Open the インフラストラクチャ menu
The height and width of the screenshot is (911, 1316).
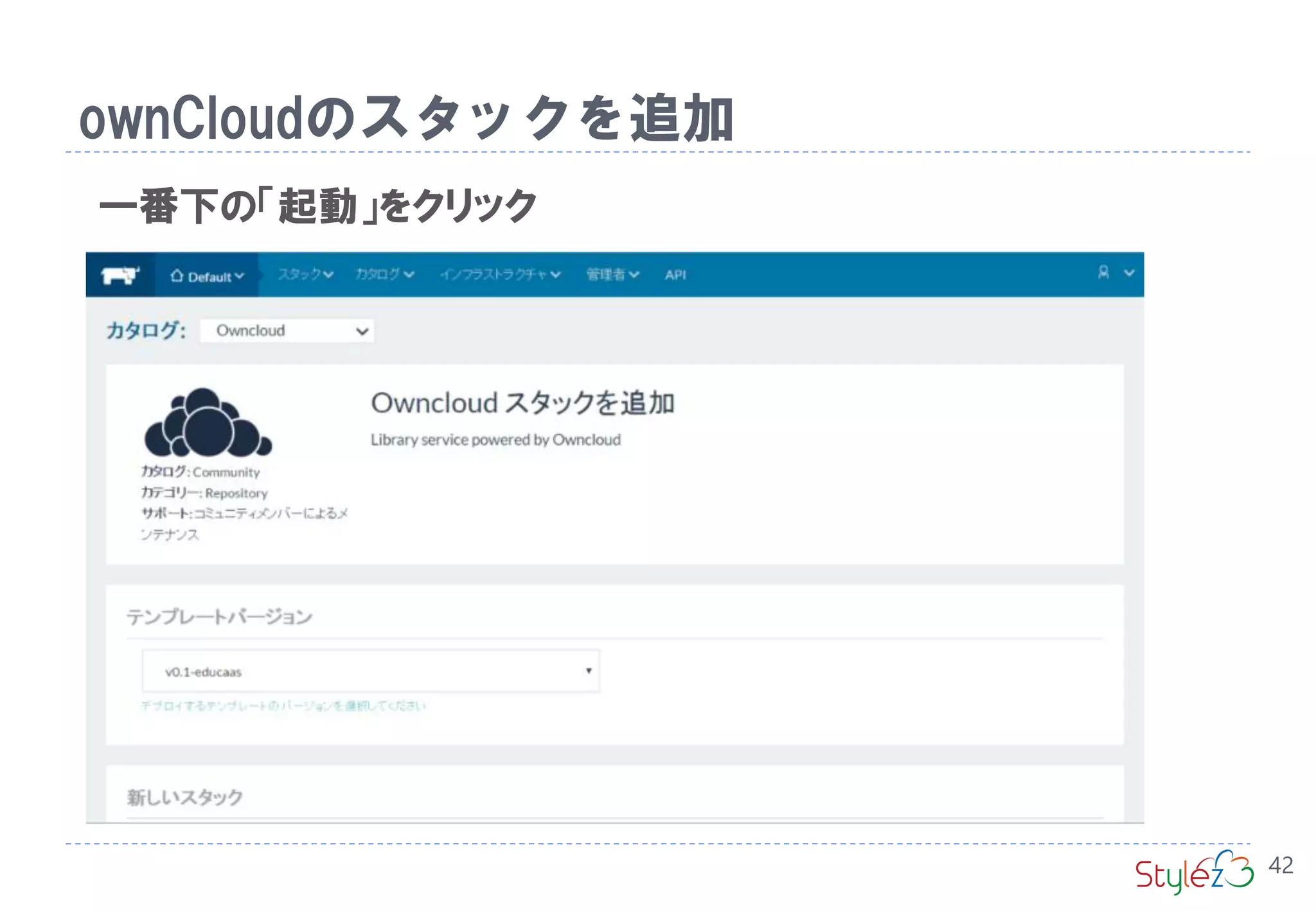pos(500,275)
